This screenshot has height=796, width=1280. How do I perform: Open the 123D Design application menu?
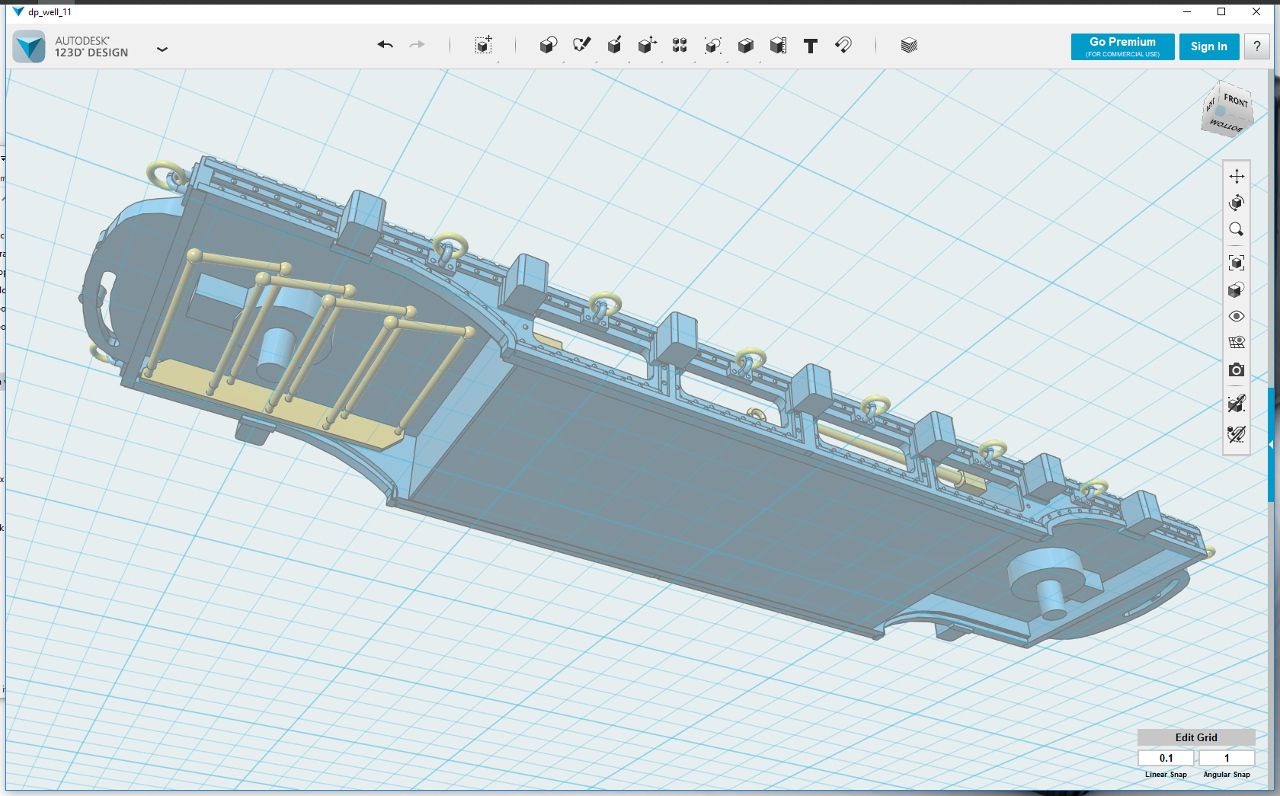click(162, 48)
